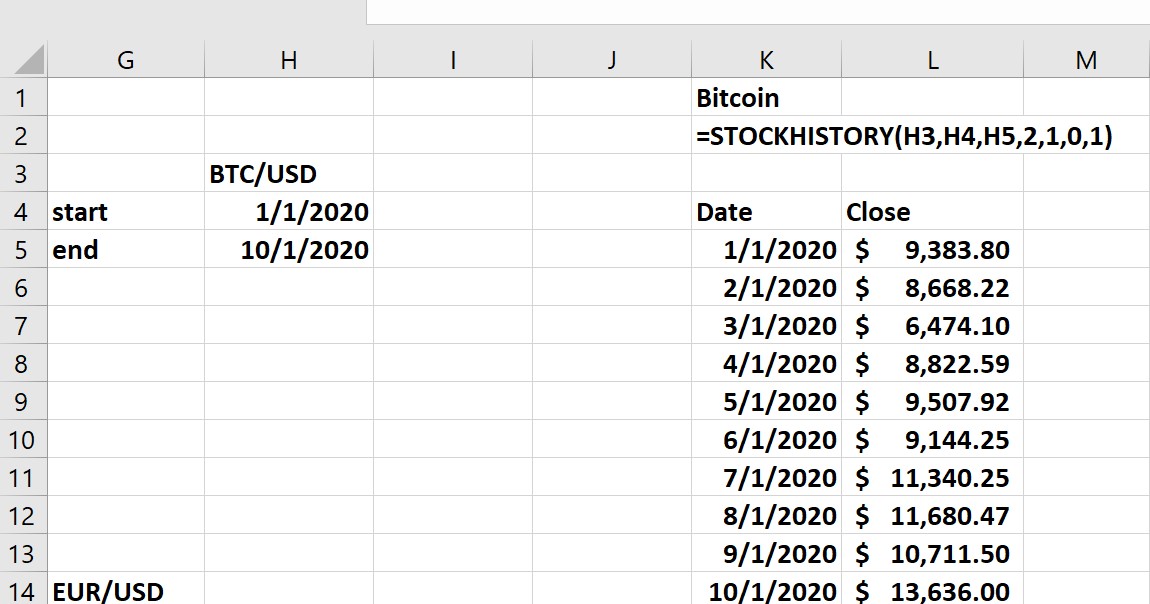Image resolution: width=1150 pixels, height=604 pixels.
Task: Select the Bitcoin title cell
Action: [766, 98]
